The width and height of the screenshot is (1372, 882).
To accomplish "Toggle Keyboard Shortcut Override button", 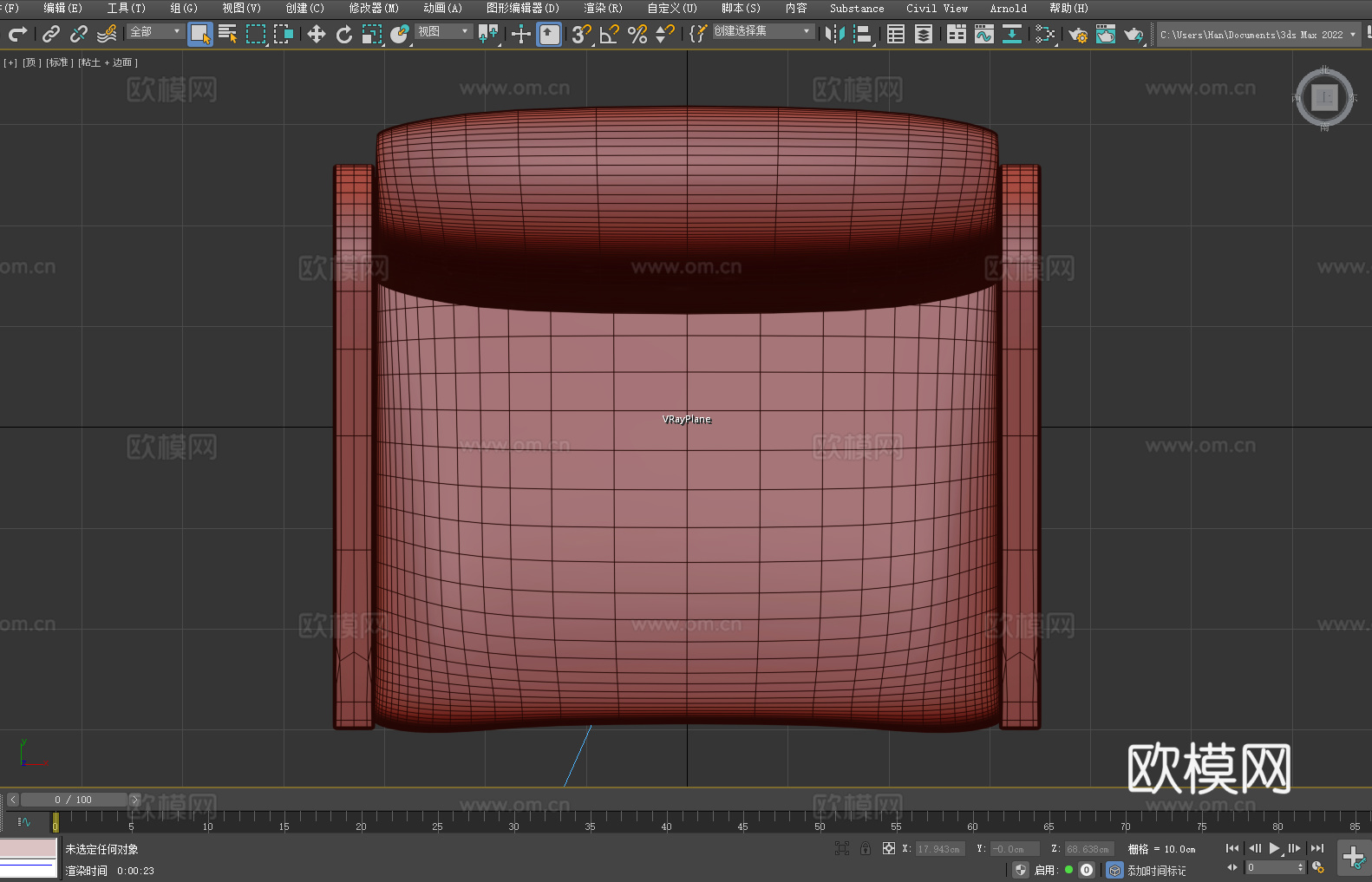I will 549,34.
